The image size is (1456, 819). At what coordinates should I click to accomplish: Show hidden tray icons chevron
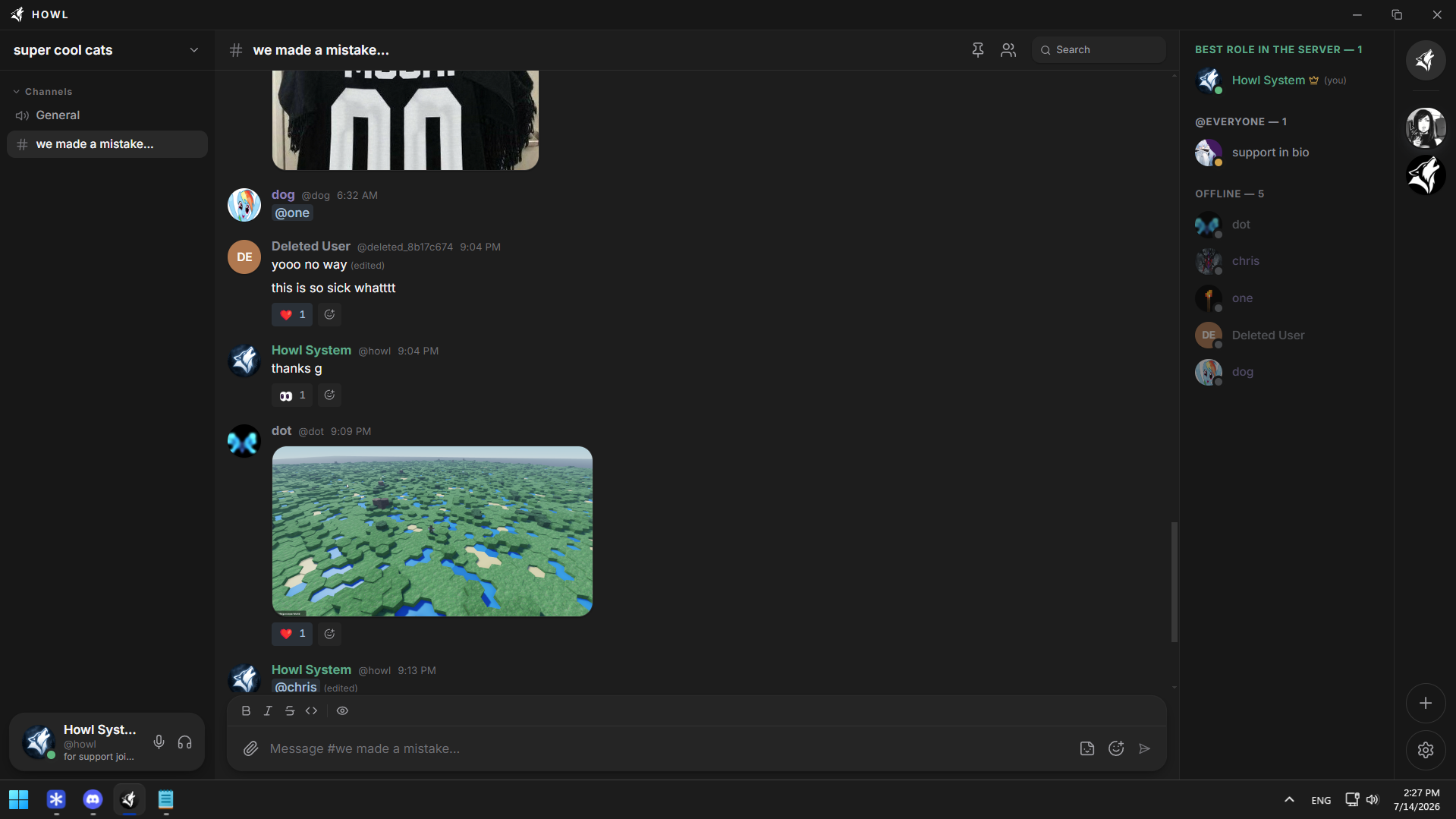(1289, 799)
